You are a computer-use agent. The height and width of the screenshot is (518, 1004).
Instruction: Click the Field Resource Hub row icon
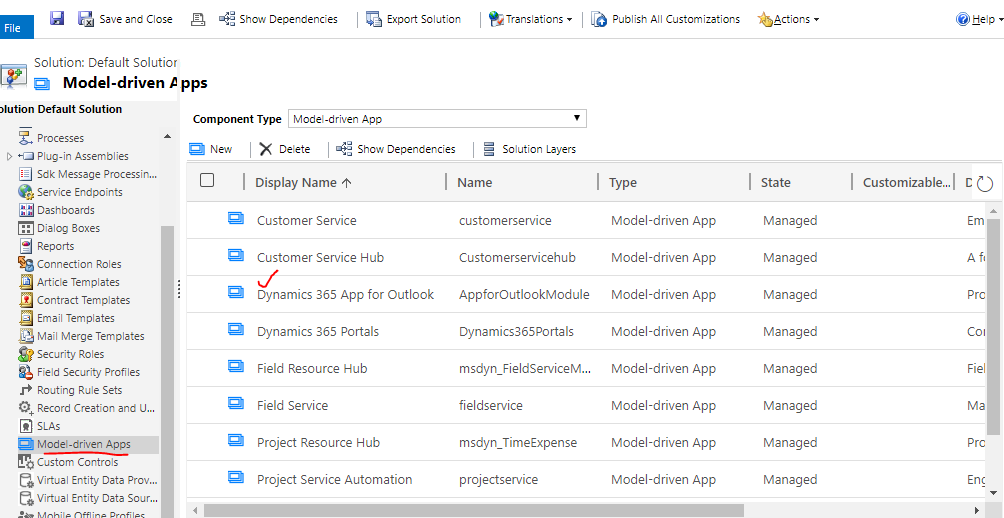point(236,368)
